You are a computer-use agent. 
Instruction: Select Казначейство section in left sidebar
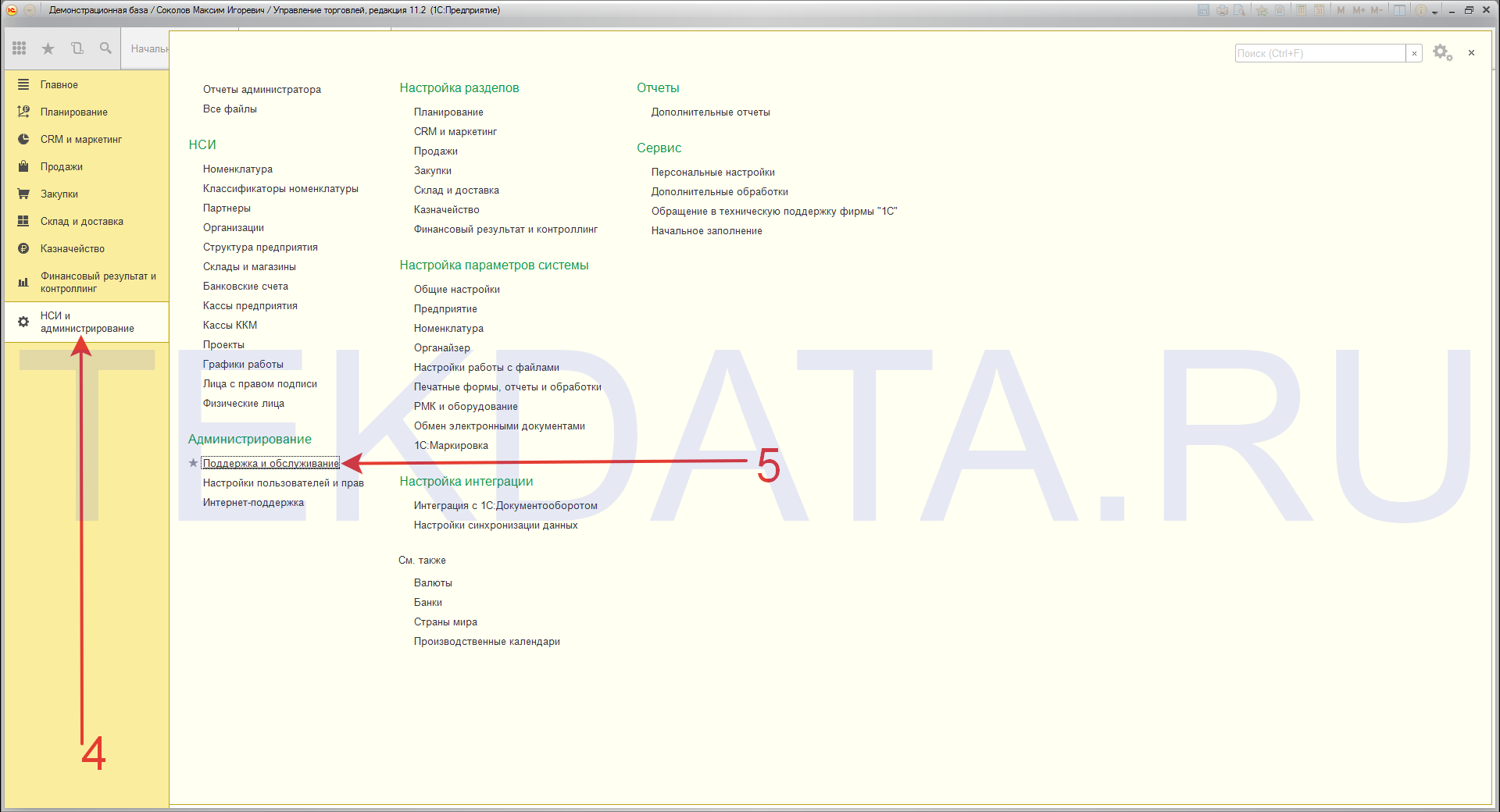(72, 248)
